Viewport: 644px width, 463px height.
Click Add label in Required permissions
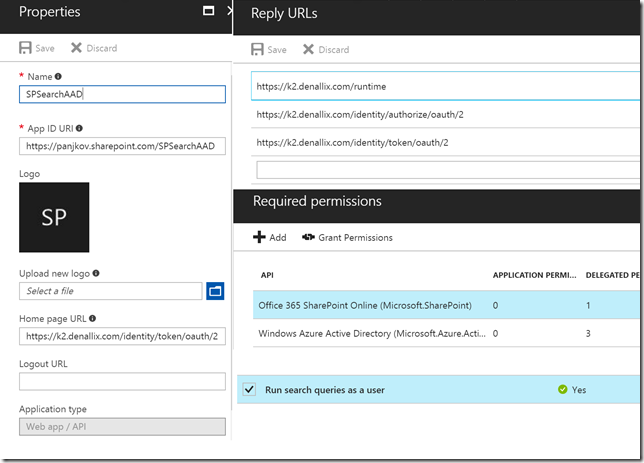pyautogui.click(x=278, y=237)
